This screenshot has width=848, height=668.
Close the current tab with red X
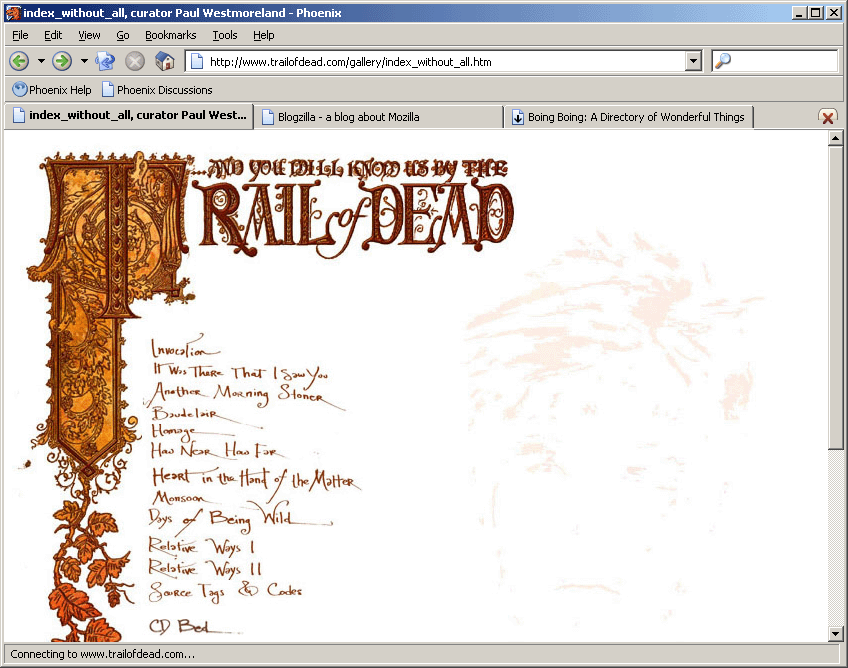pos(827,117)
